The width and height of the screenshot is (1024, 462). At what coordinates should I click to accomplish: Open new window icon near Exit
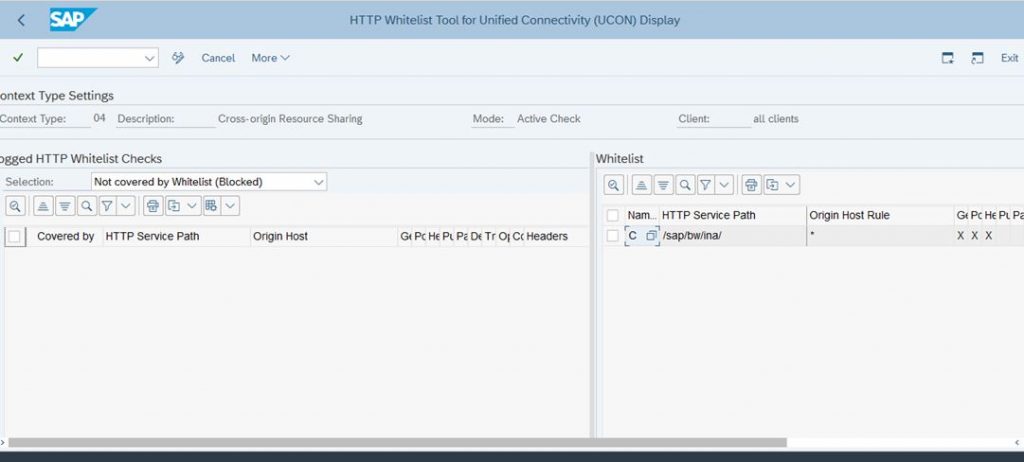tap(948, 58)
